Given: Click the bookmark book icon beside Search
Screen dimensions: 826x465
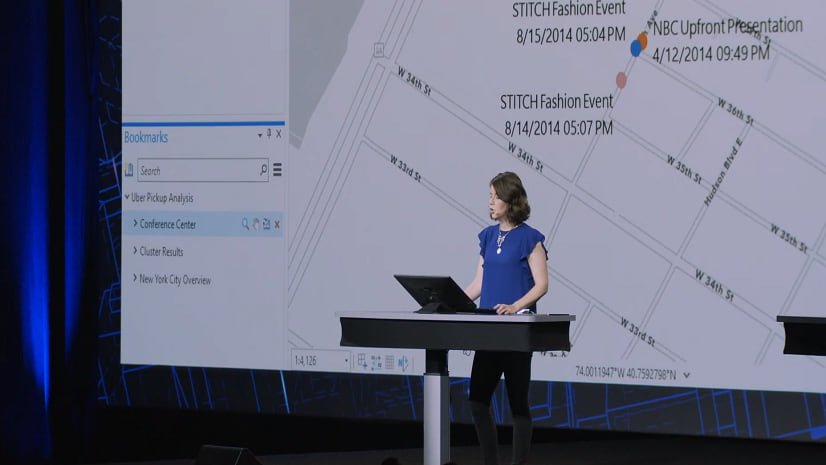Looking at the screenshot, I should (129, 170).
